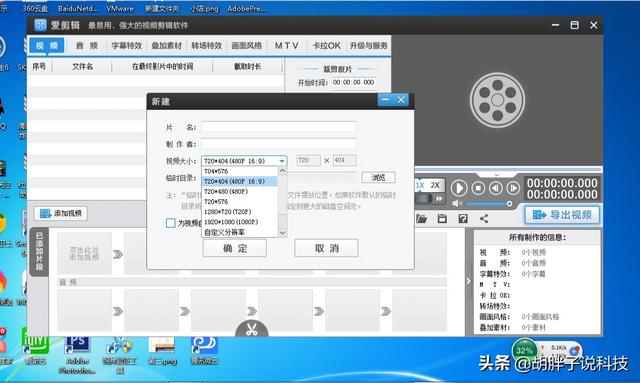640x383 pixels.
Task: Click the share icon below the preview
Action: click(484, 219)
